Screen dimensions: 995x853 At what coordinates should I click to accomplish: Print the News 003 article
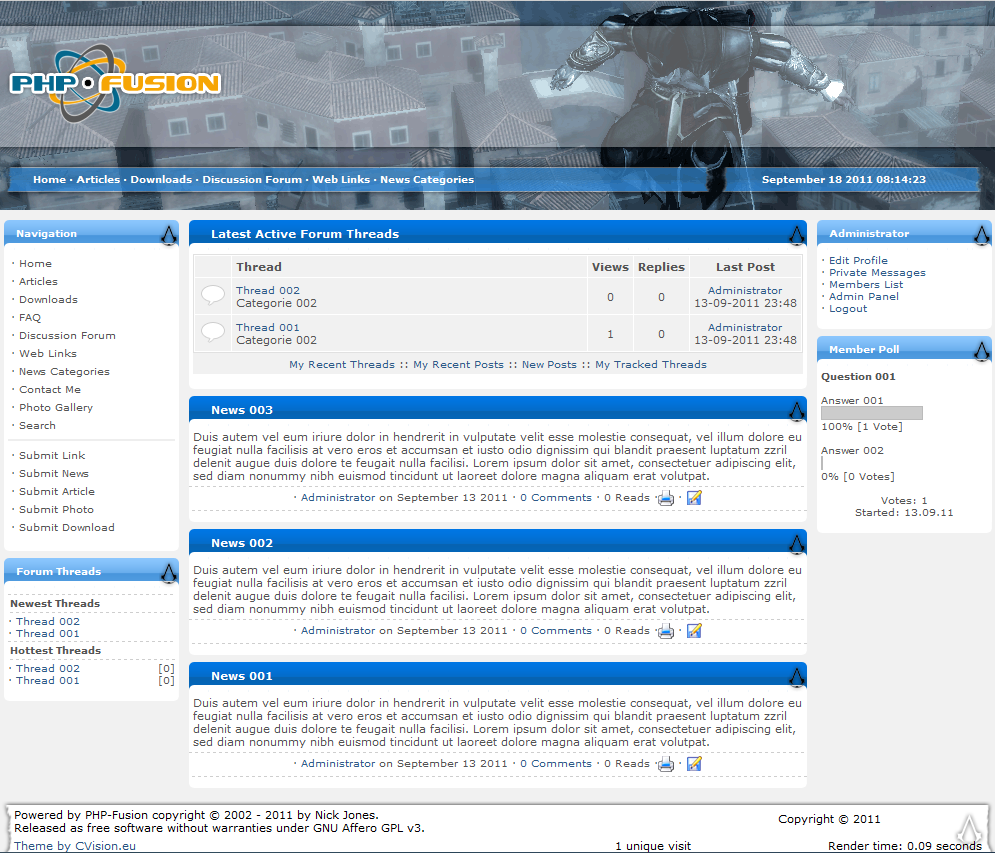coord(666,498)
